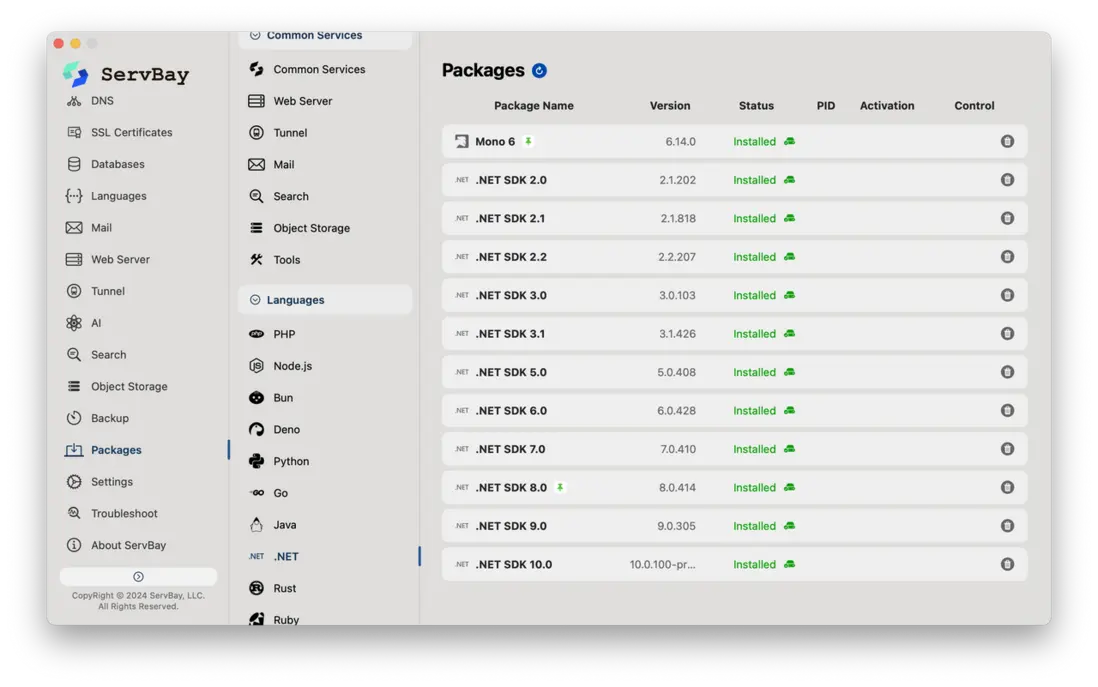Viewport: 1098px width, 687px height.
Task: Delete the Mono 6 package
Action: point(1007,141)
